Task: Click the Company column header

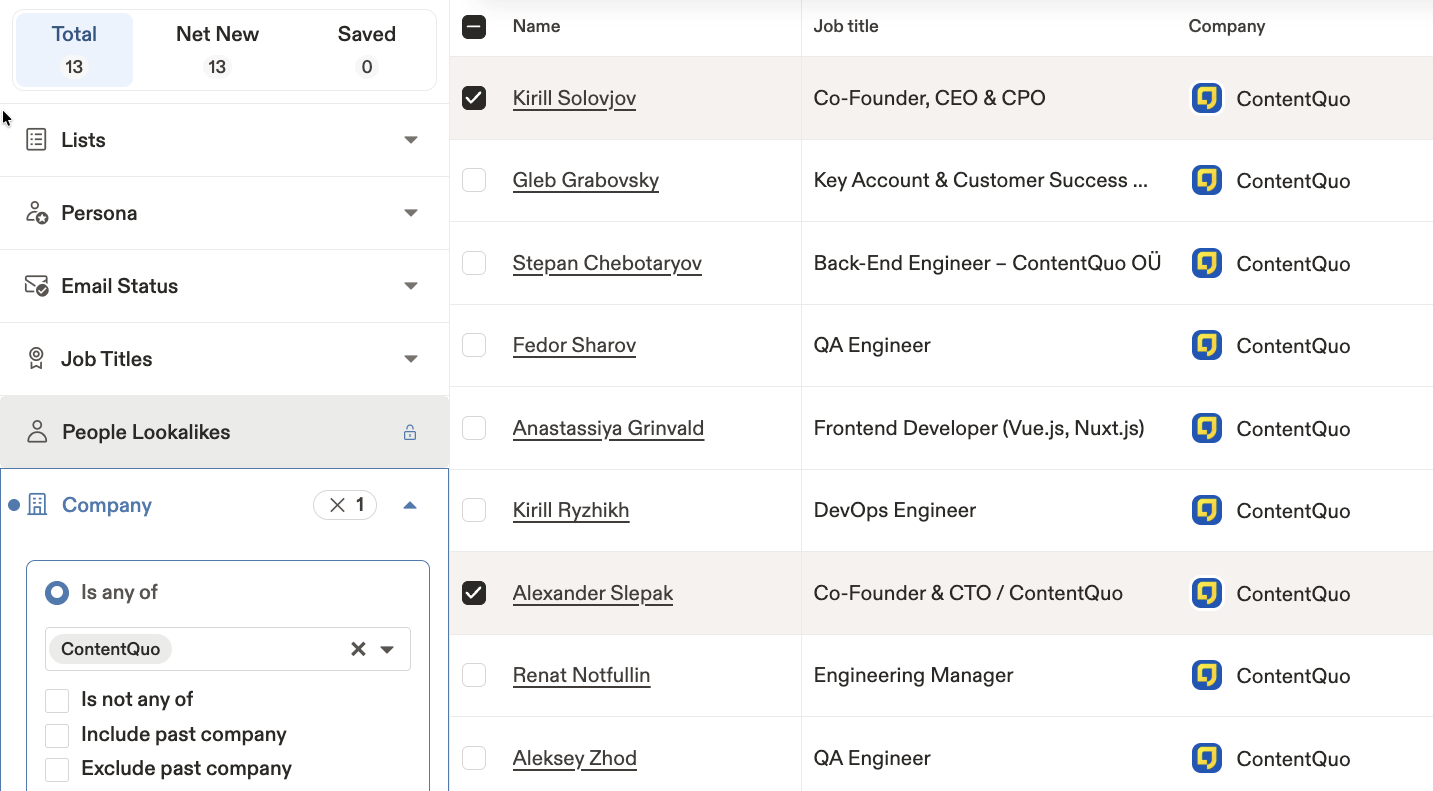Action: point(1227,26)
